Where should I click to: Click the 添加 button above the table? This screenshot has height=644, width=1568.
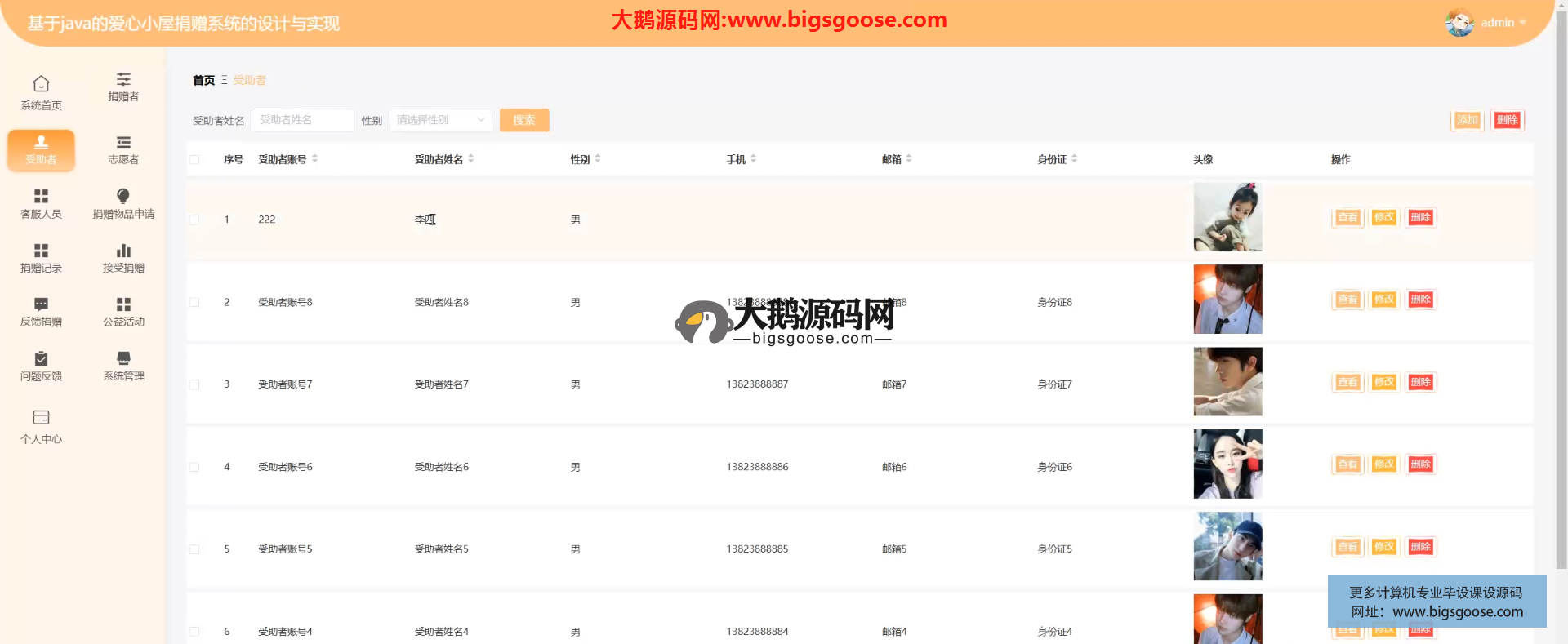tap(1467, 120)
